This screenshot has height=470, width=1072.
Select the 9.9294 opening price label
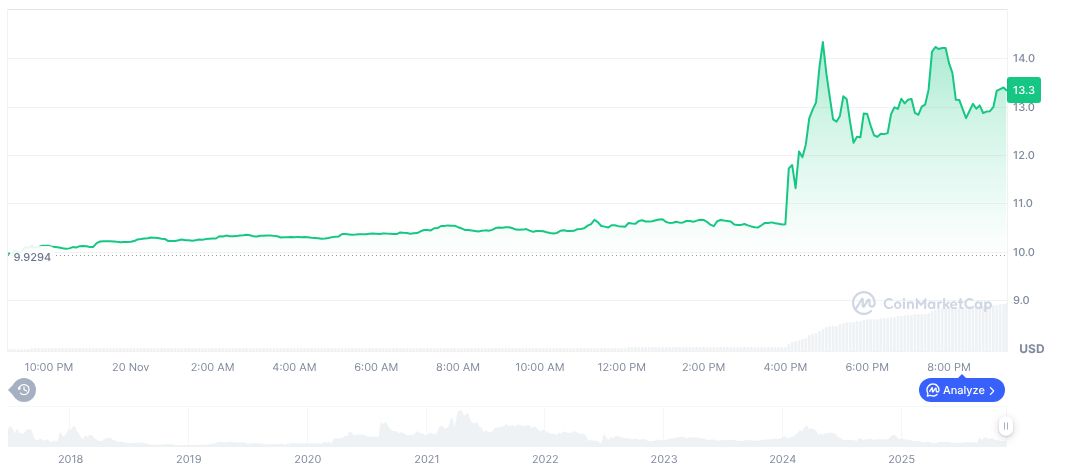[x=32, y=257]
